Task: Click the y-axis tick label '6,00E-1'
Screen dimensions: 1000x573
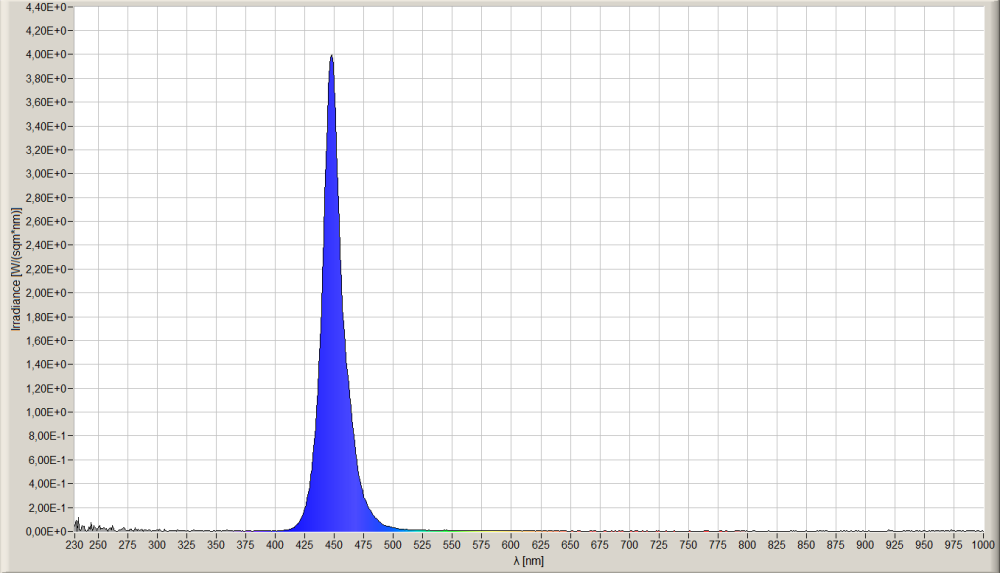Action: pos(48,460)
